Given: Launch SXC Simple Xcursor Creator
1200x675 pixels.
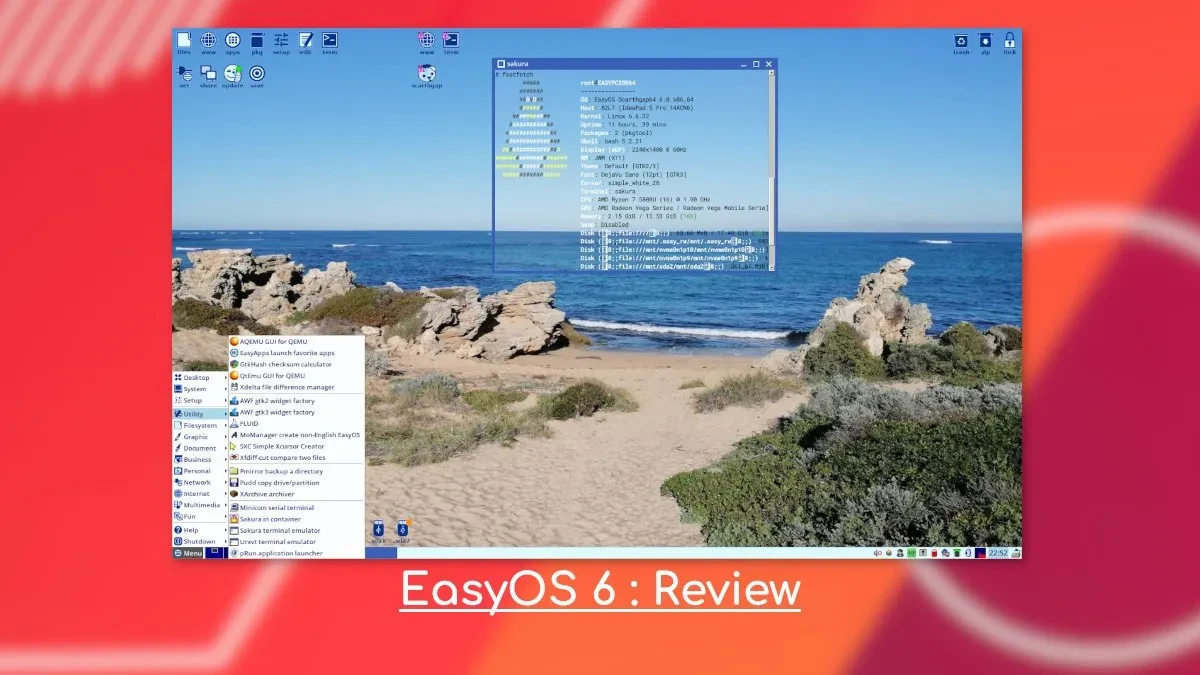Looking at the screenshot, I should coord(297,446).
